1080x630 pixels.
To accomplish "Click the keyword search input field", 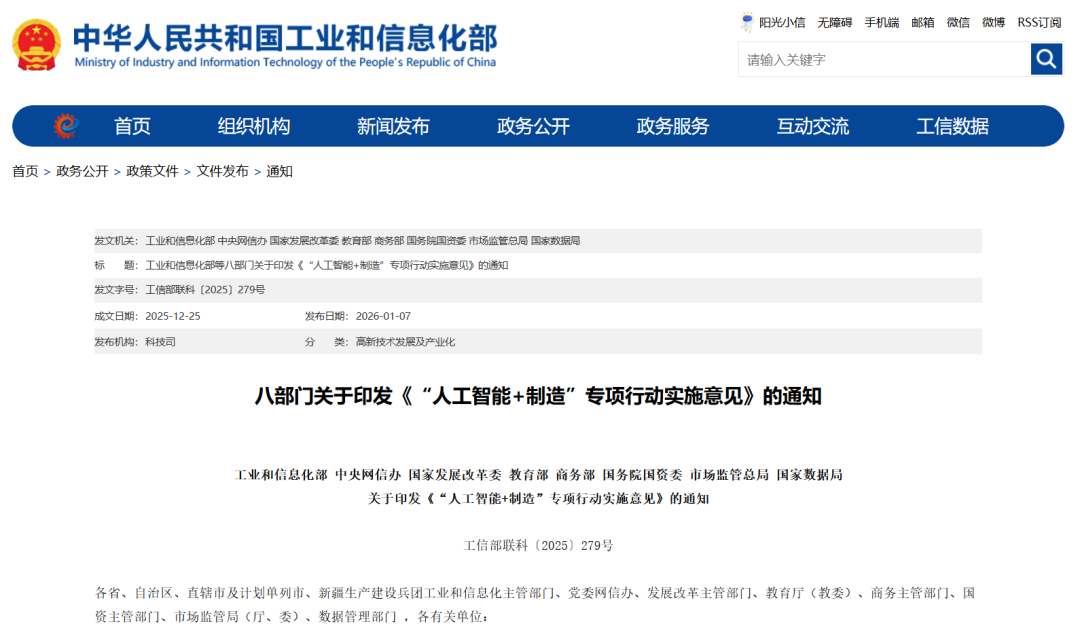I will point(884,59).
